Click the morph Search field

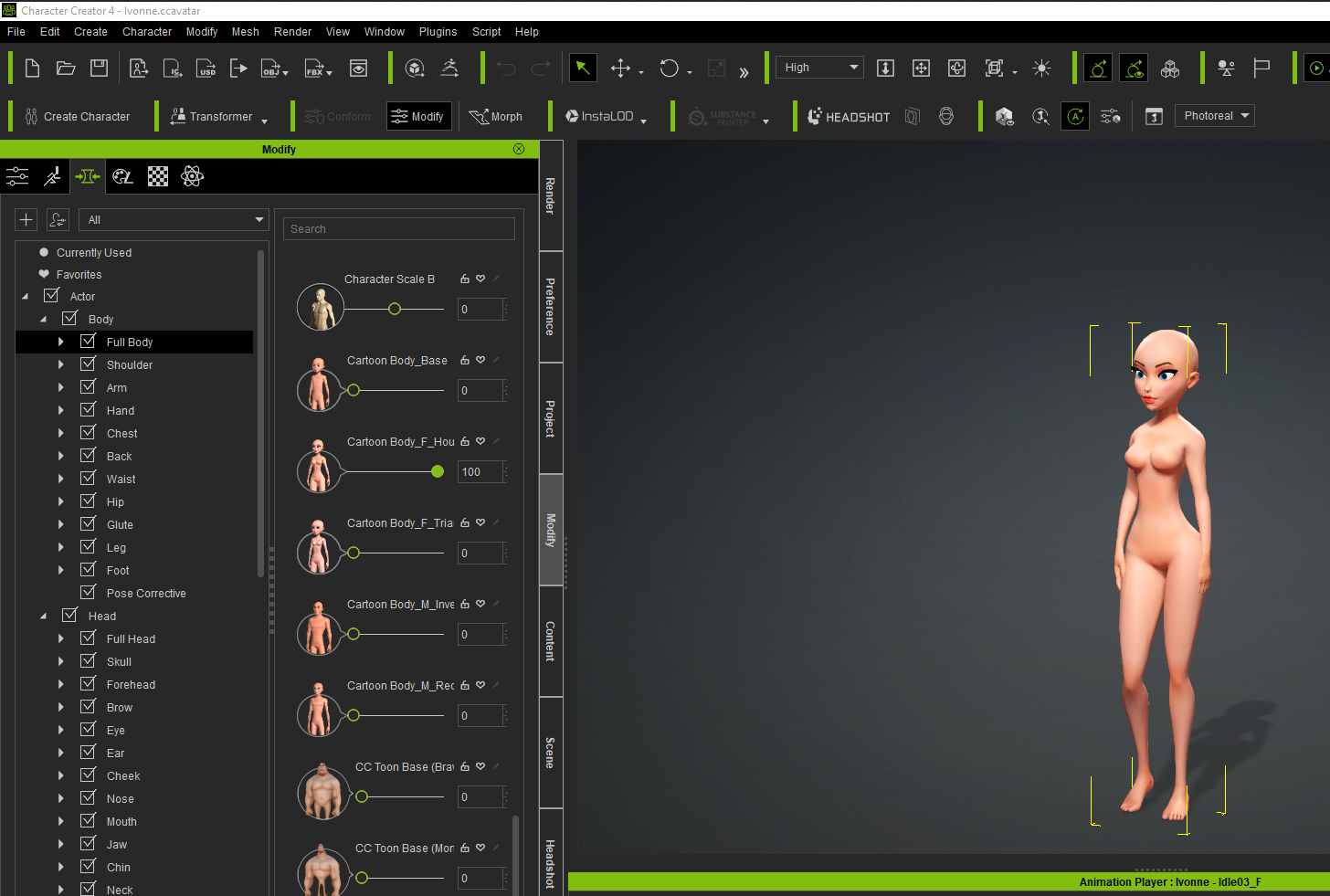pos(399,228)
